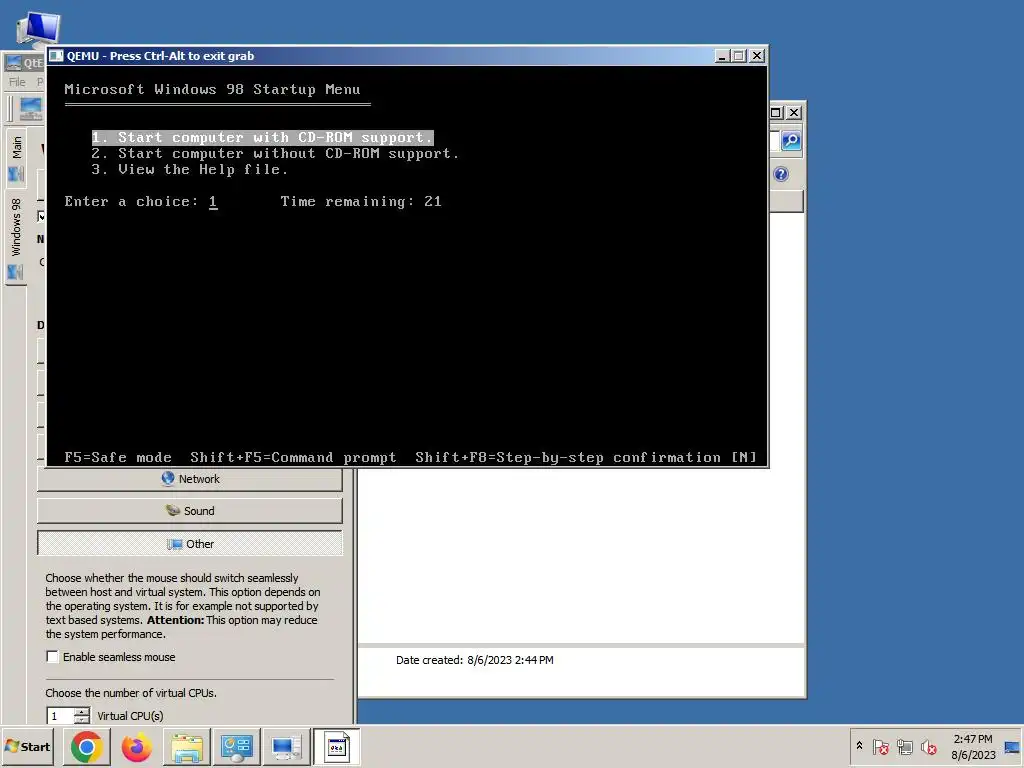The width and height of the screenshot is (1024, 768).
Task: Close the QEMU window
Action: pos(756,56)
